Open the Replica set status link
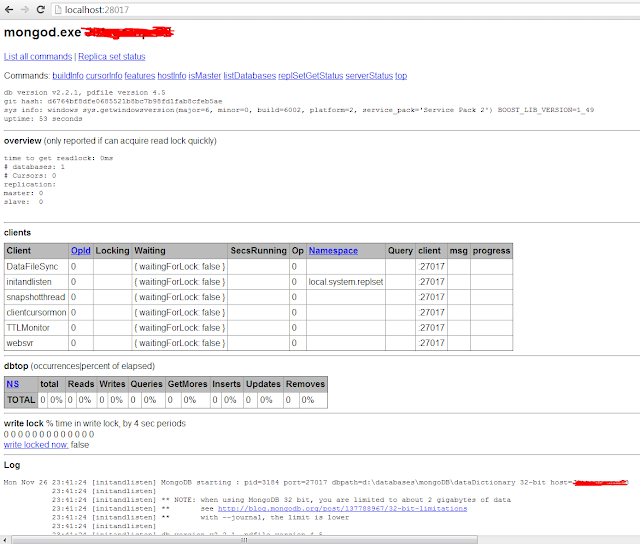The height and width of the screenshot is (544, 640). [111, 56]
